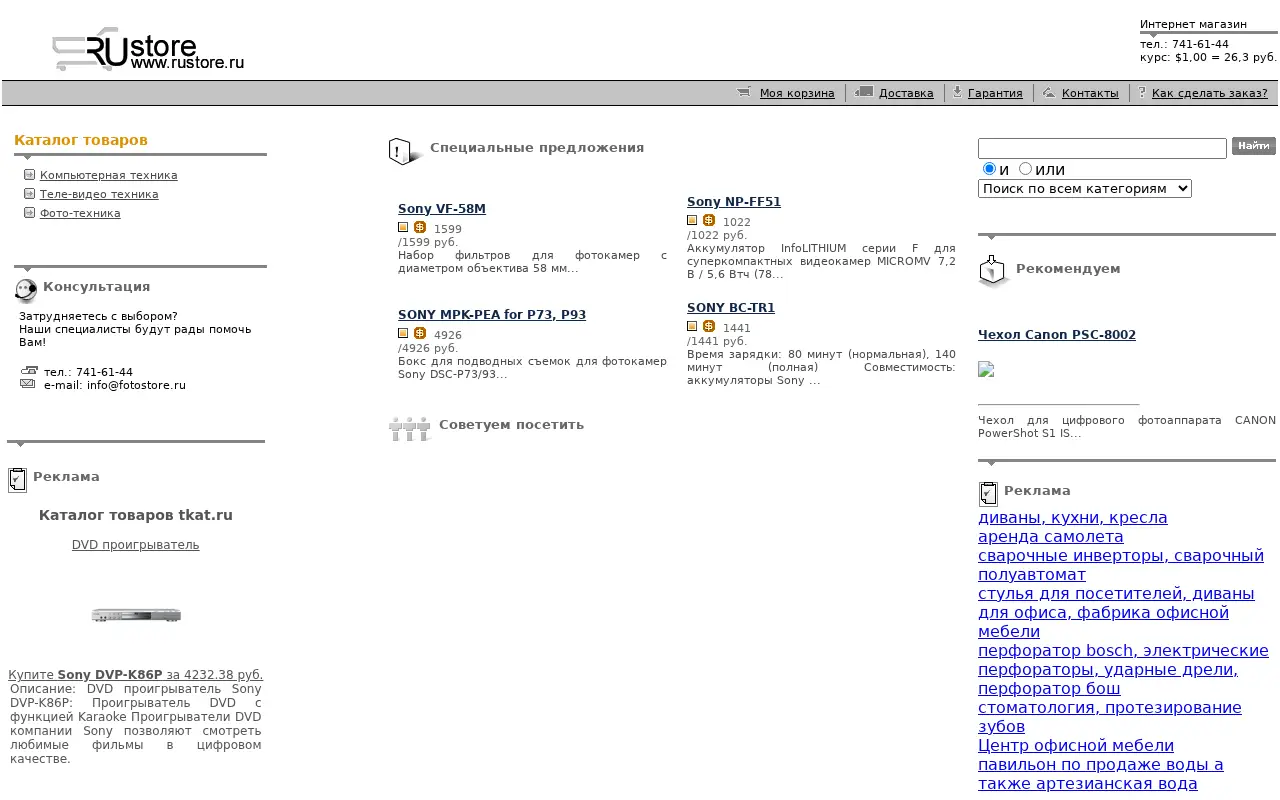This screenshot has width=1280, height=800.
Task: Click the delivery truck icon beside Доставка
Action: [x=864, y=92]
